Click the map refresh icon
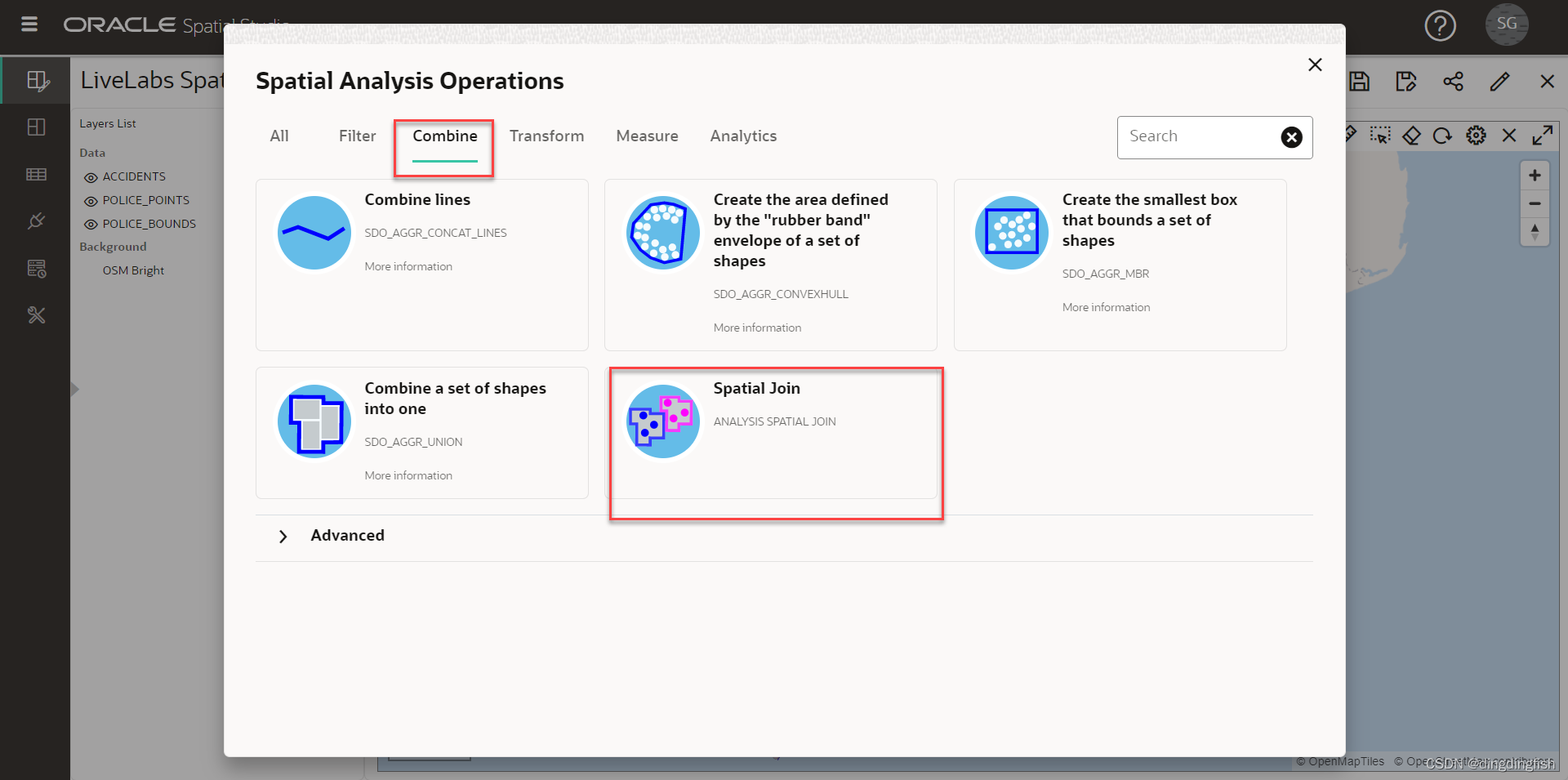 point(1443,135)
